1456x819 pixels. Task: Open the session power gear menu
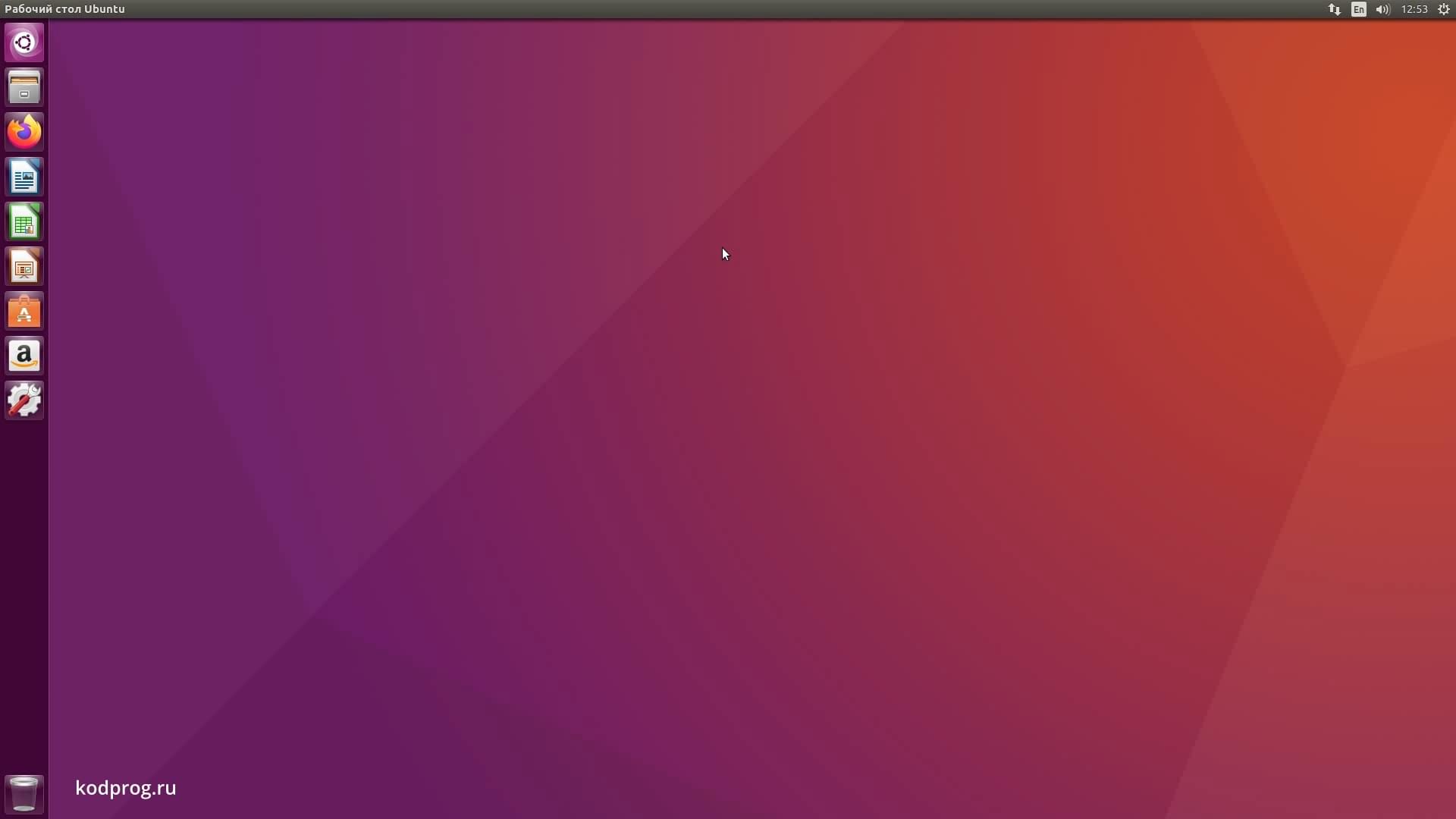tap(1444, 9)
